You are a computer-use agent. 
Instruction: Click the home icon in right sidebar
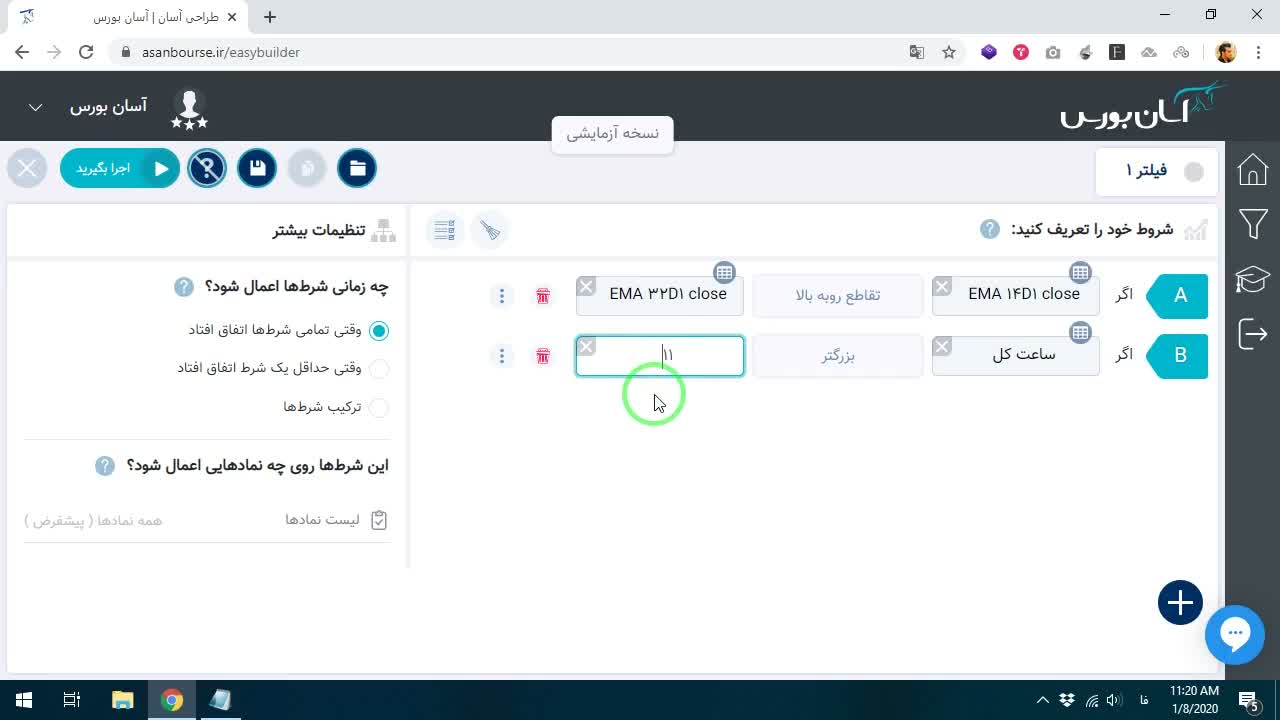(1252, 170)
